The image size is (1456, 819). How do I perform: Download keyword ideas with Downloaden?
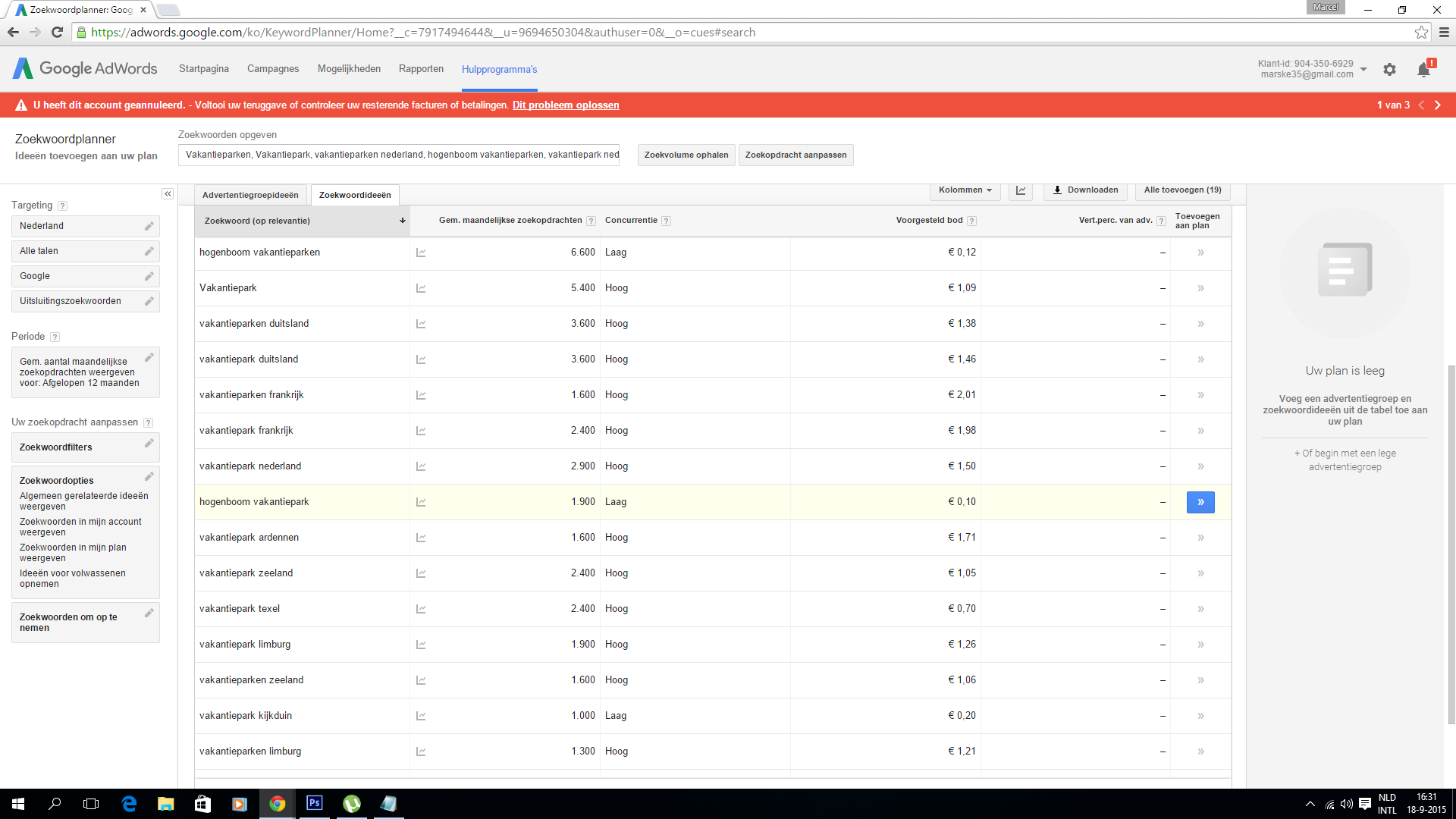(1085, 190)
